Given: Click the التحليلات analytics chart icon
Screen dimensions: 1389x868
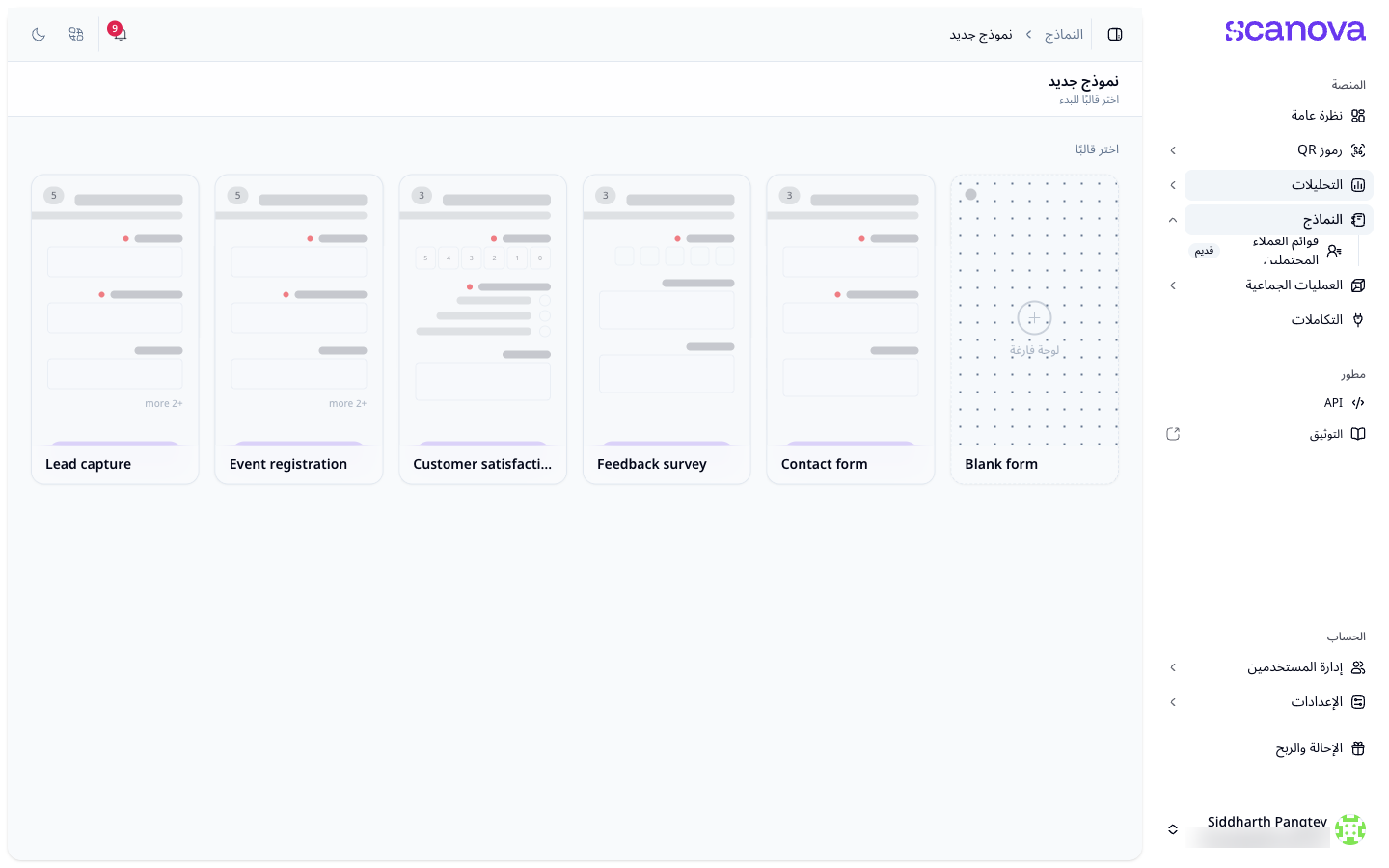Looking at the screenshot, I should [1358, 185].
